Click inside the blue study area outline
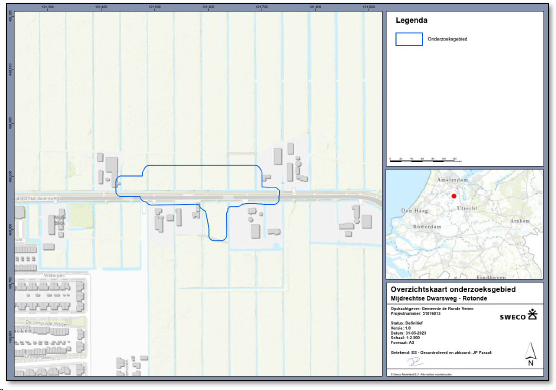The height and width of the screenshot is (390, 556). [x=200, y=181]
